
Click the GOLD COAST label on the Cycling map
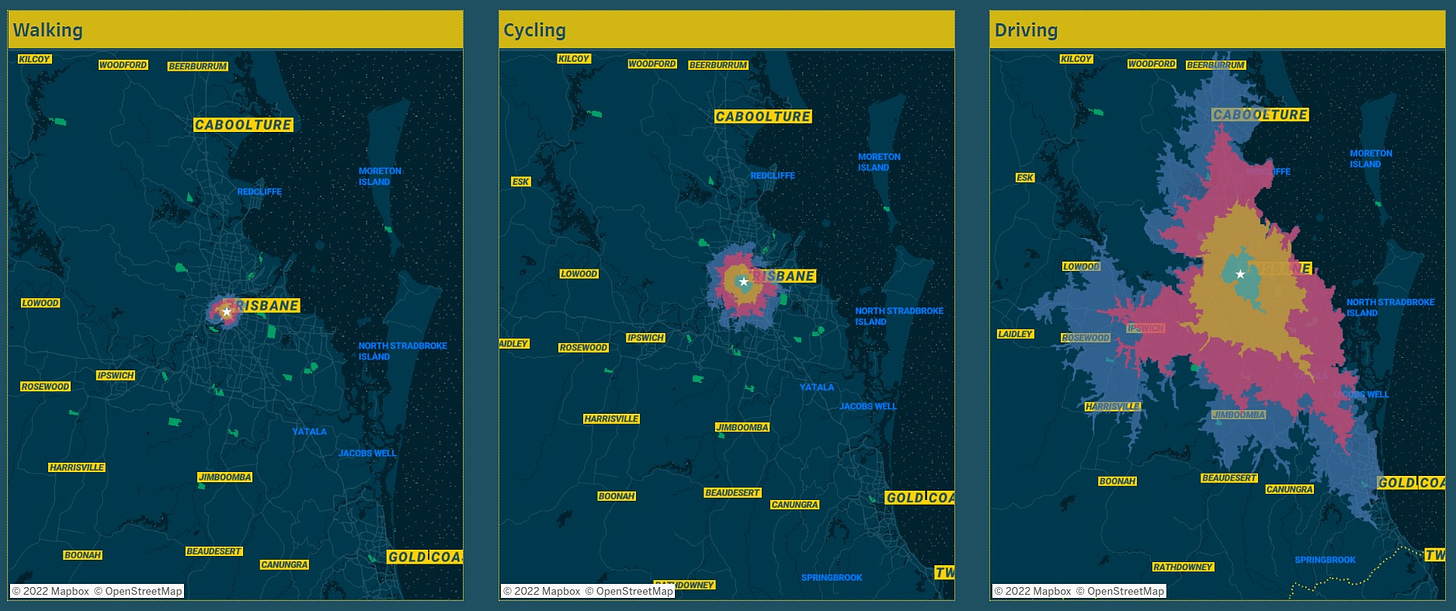(x=922, y=495)
